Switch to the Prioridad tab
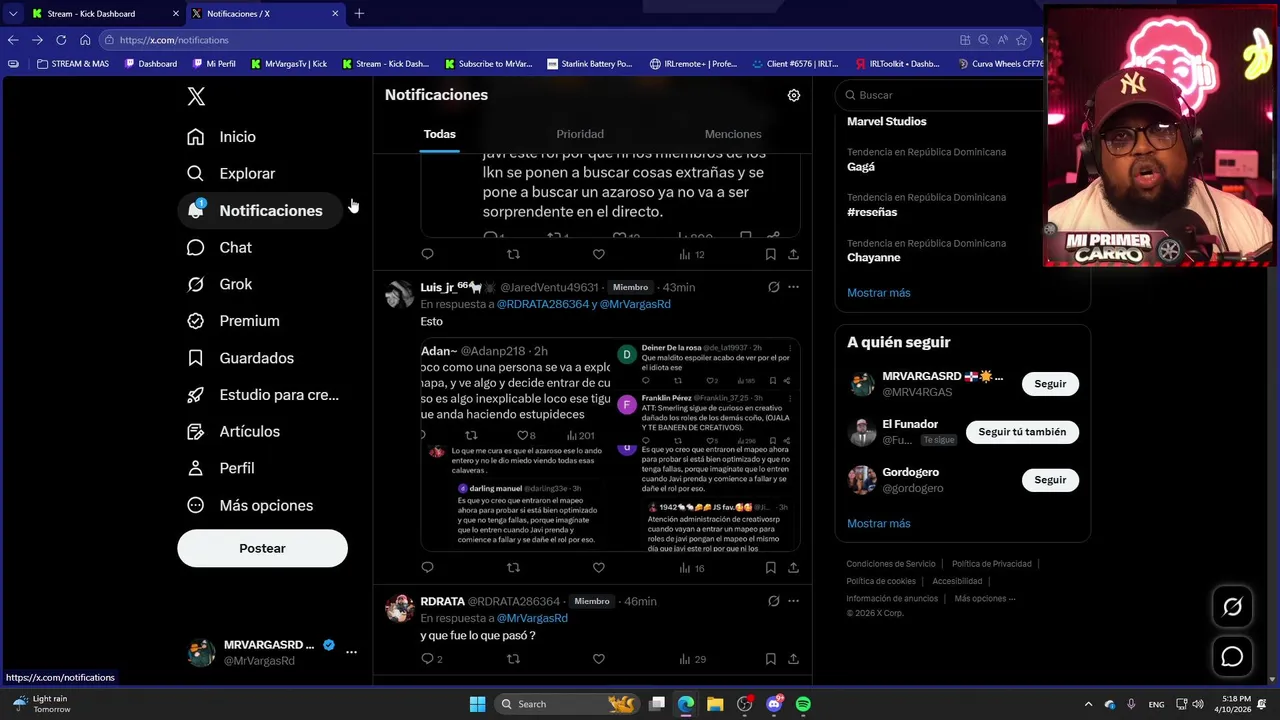Image resolution: width=1280 pixels, height=720 pixels. [580, 134]
